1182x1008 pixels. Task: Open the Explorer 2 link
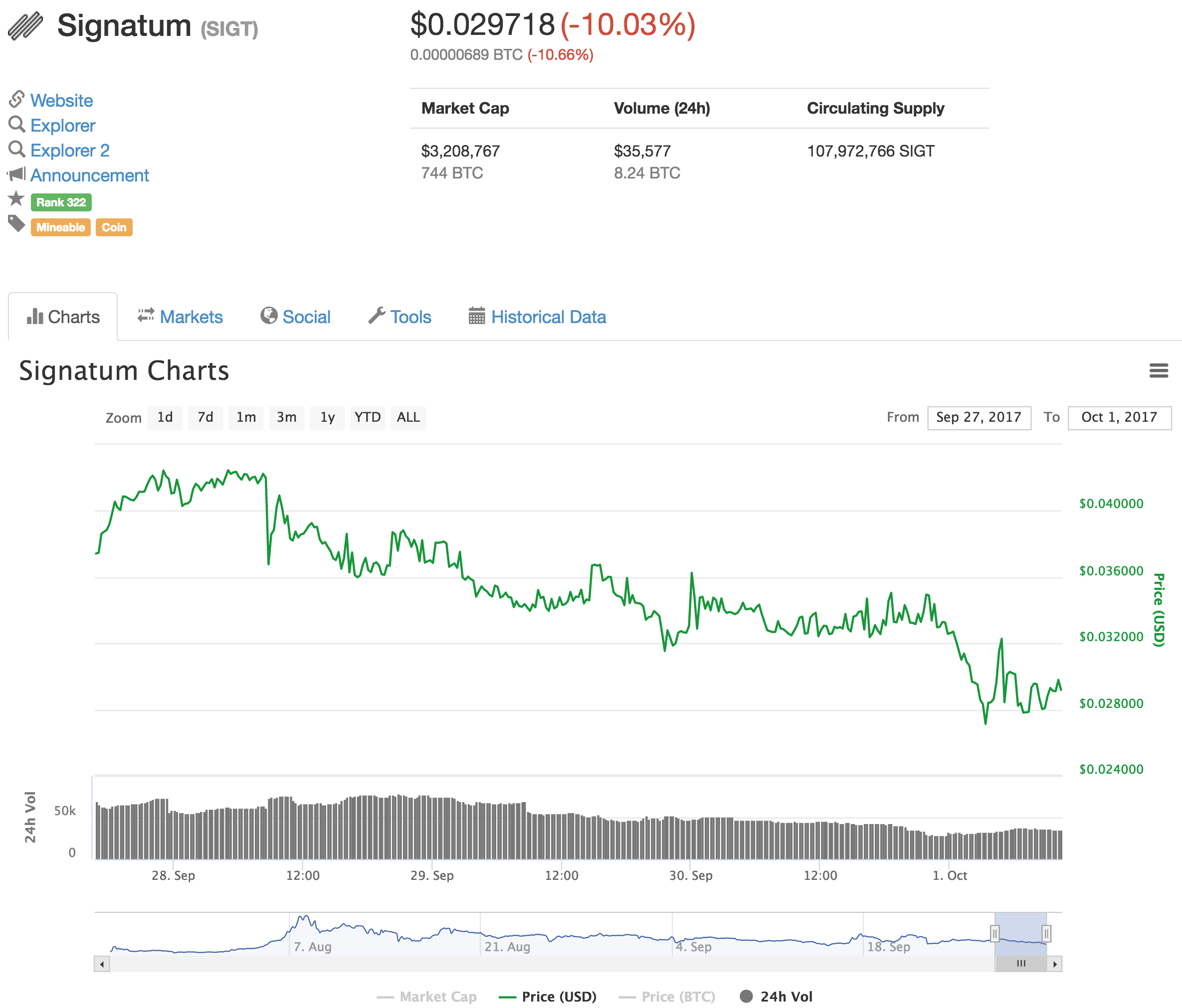[x=70, y=151]
